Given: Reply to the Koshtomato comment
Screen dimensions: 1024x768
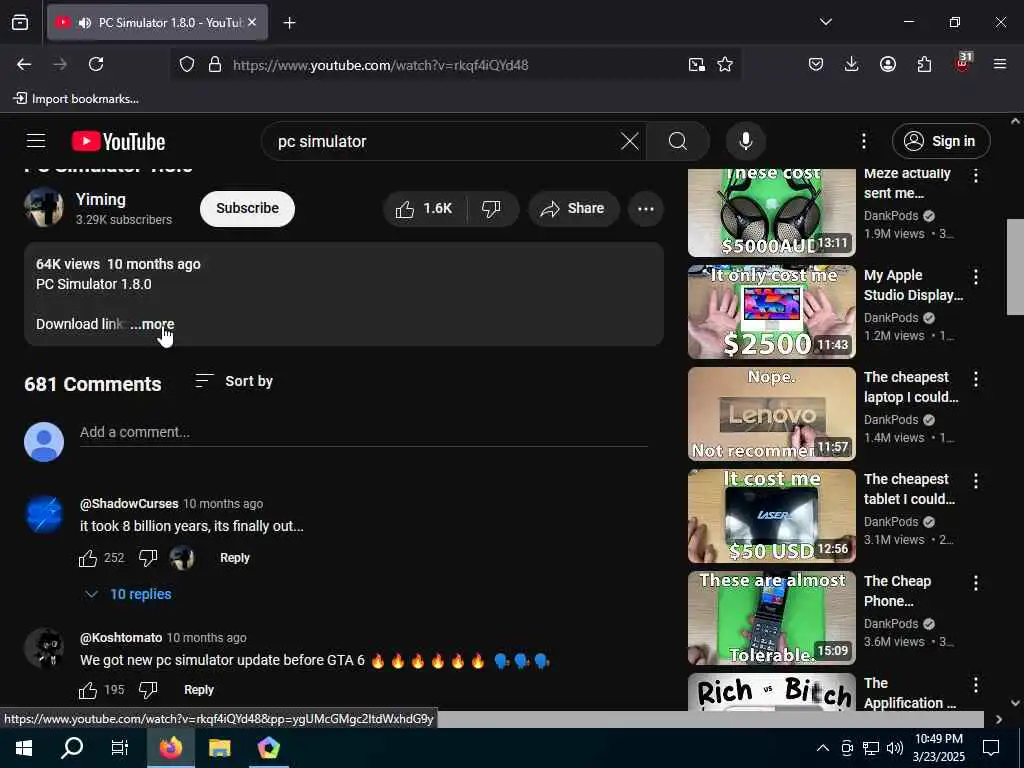Looking at the screenshot, I should [199, 690].
